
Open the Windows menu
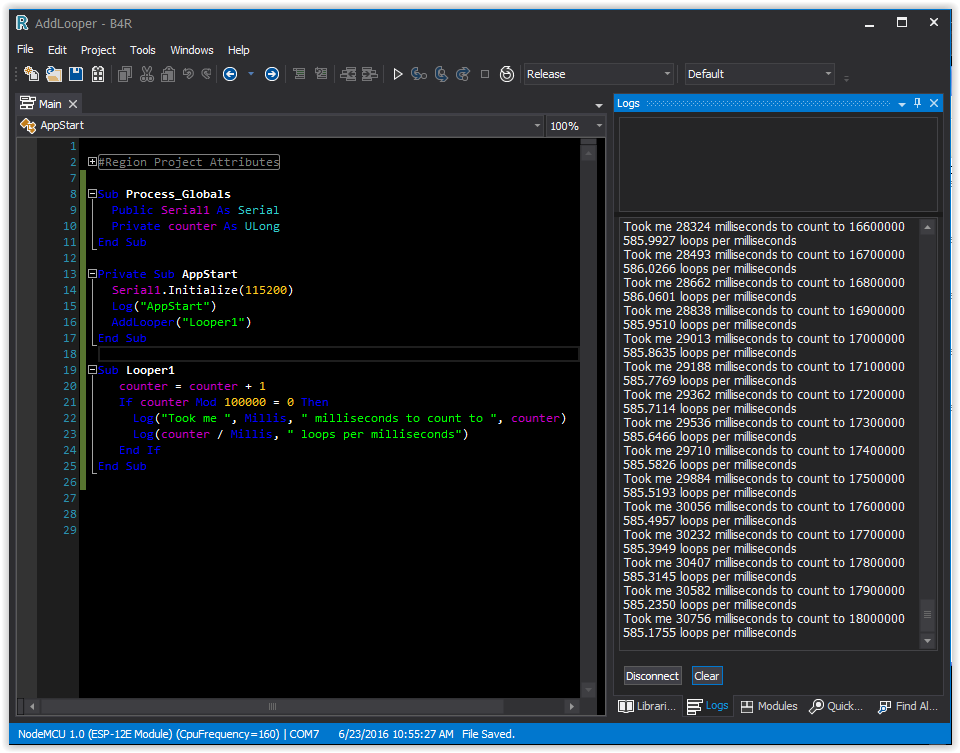(192, 50)
